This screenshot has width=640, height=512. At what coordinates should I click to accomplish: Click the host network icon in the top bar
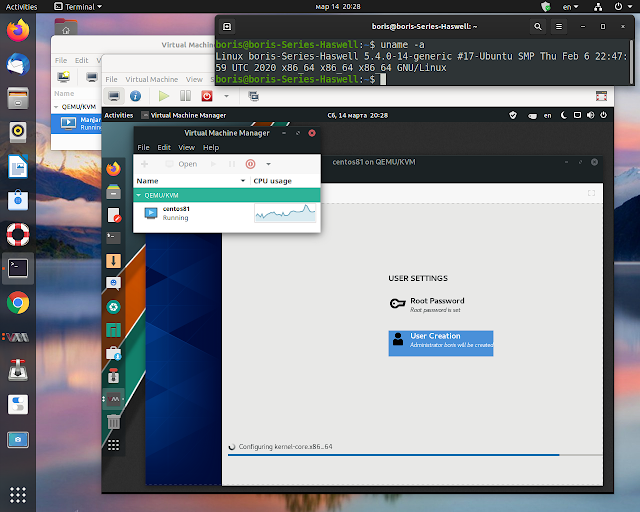(598, 7)
